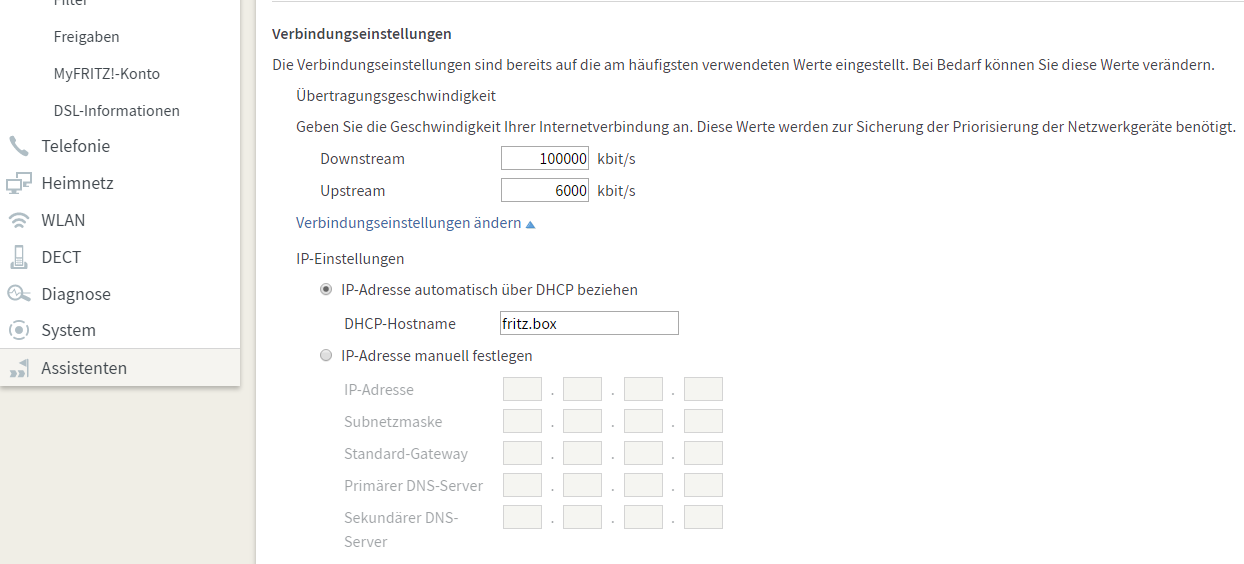Click the Downstream speed field

pos(545,159)
